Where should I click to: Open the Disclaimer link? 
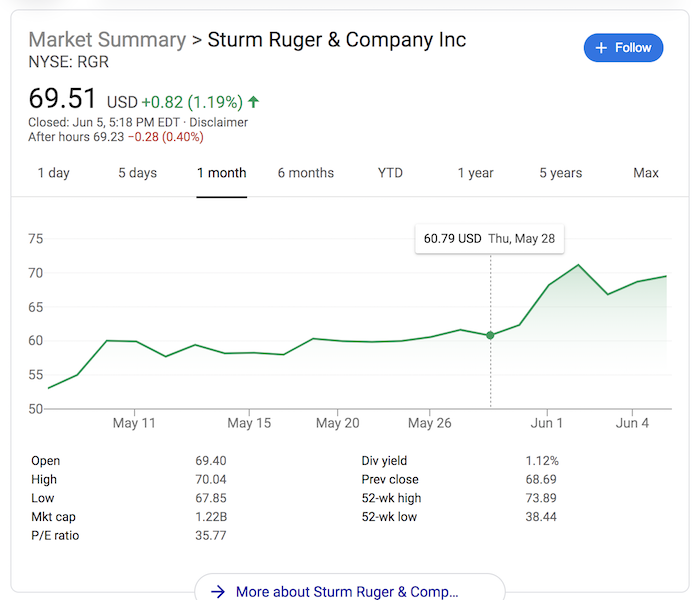(x=218, y=122)
